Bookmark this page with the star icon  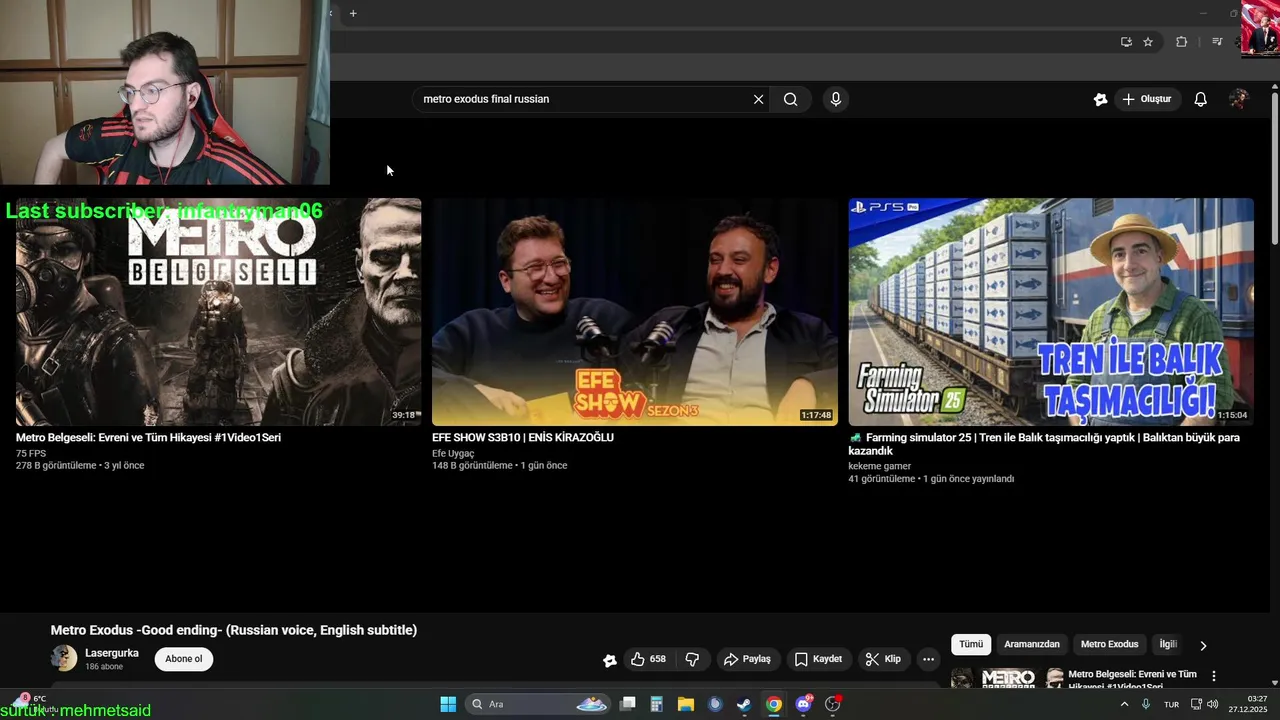[x=1148, y=42]
